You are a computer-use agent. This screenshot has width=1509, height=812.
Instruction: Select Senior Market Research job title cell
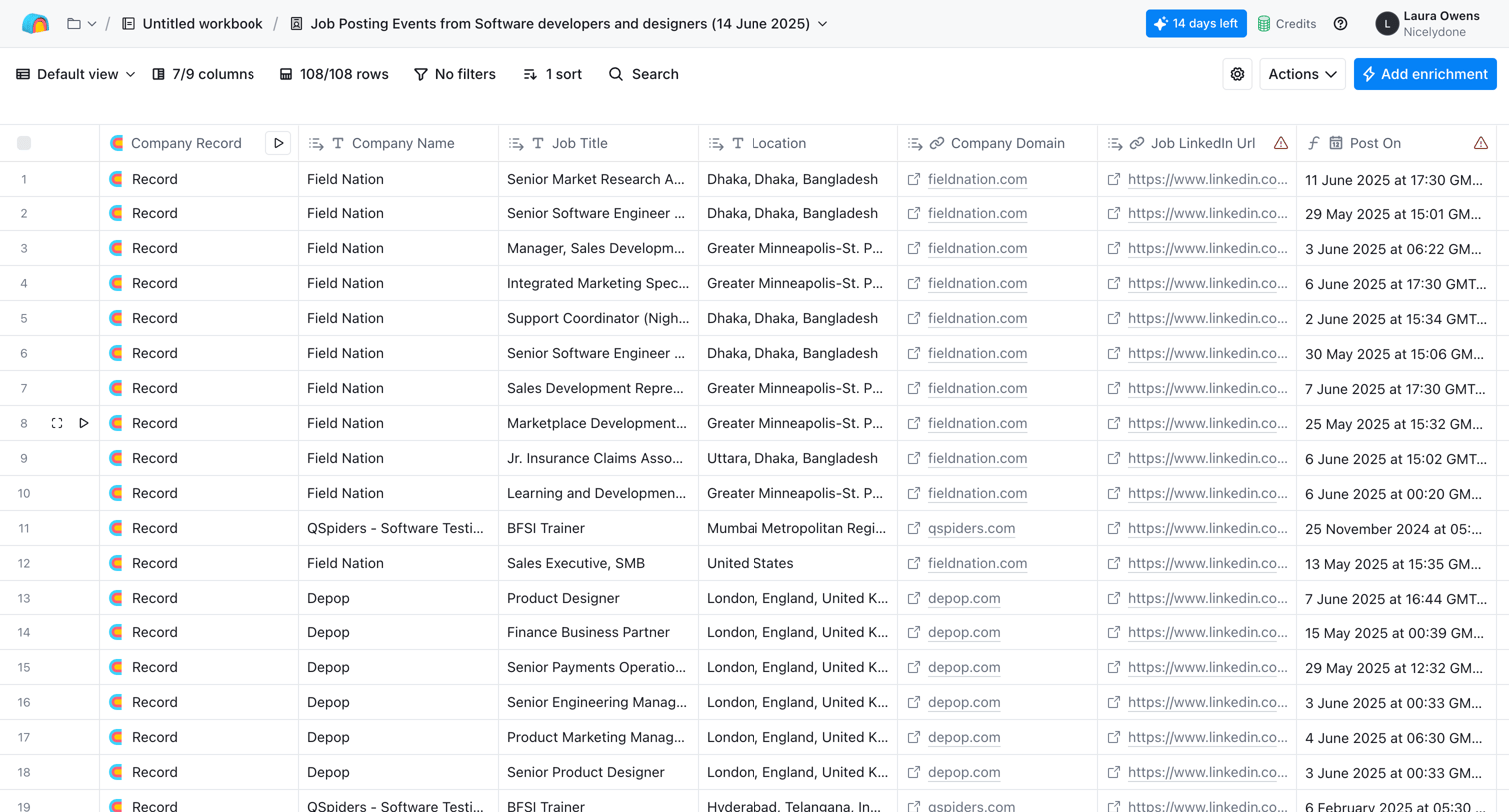598,179
